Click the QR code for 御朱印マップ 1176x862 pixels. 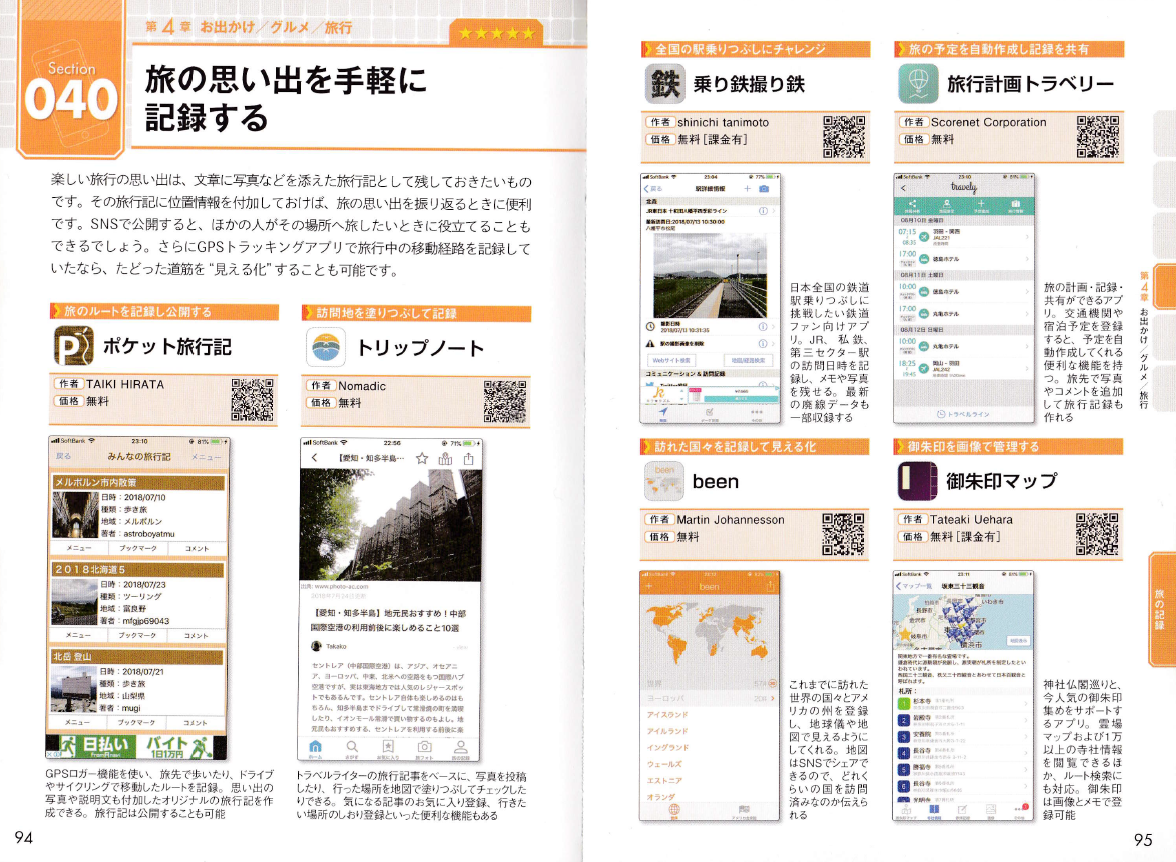(x=1097, y=533)
